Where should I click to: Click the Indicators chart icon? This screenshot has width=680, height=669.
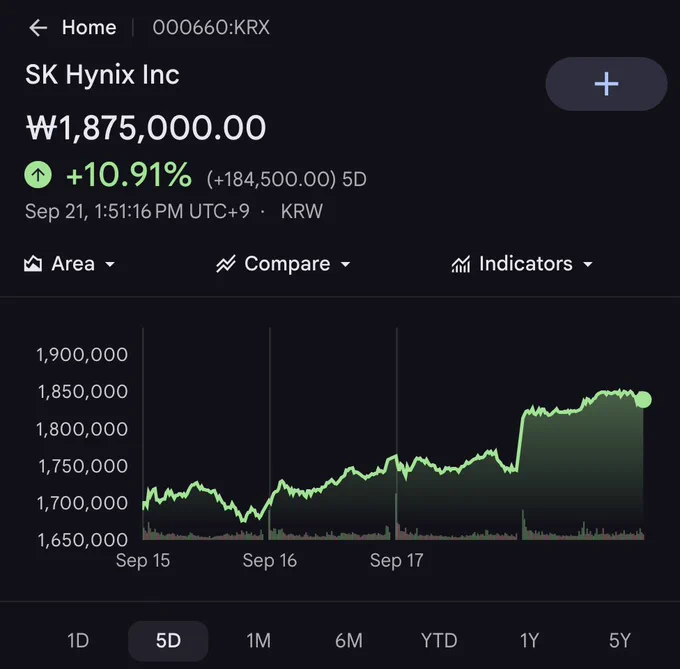(461, 264)
